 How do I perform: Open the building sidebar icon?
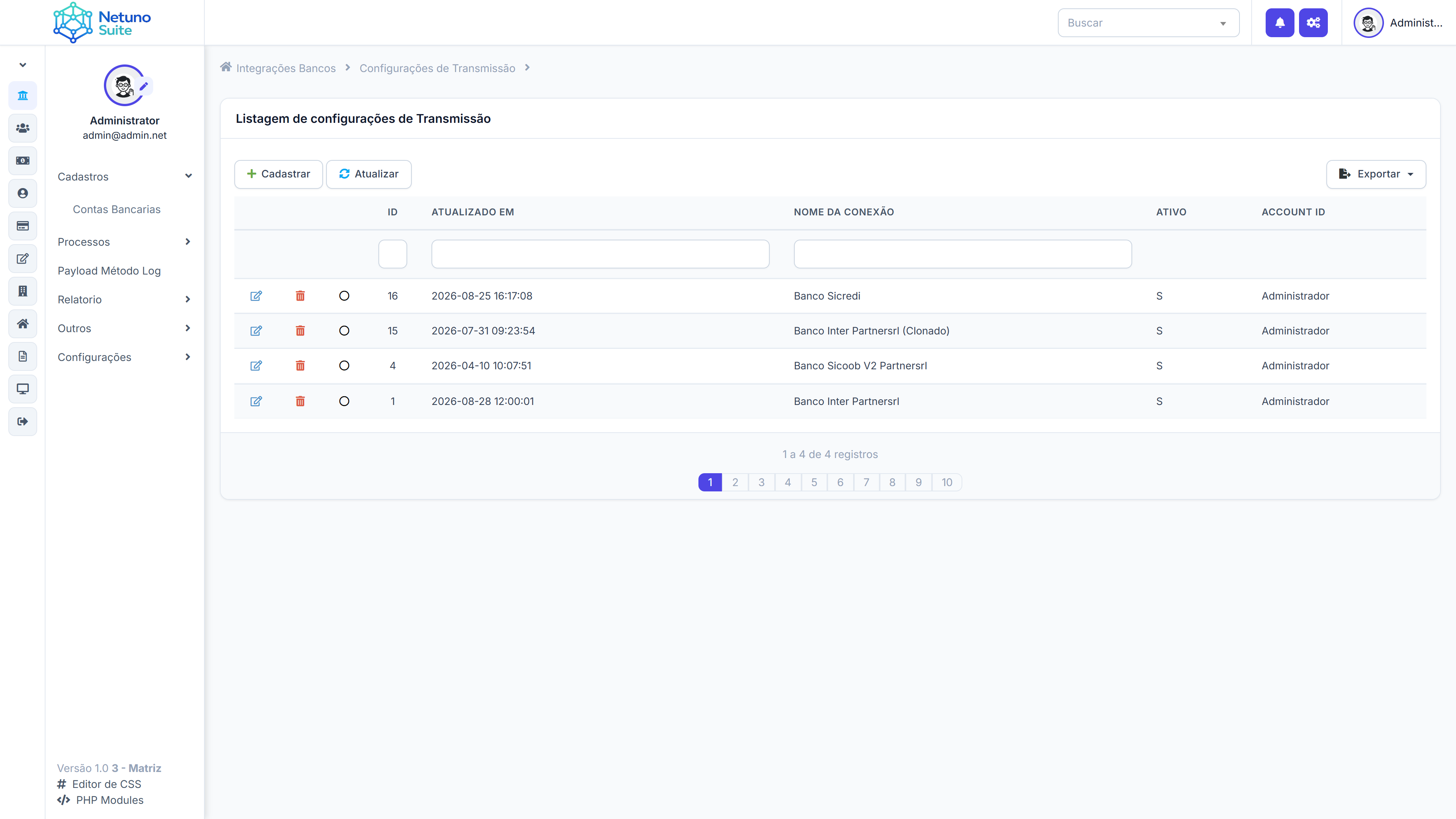23,291
